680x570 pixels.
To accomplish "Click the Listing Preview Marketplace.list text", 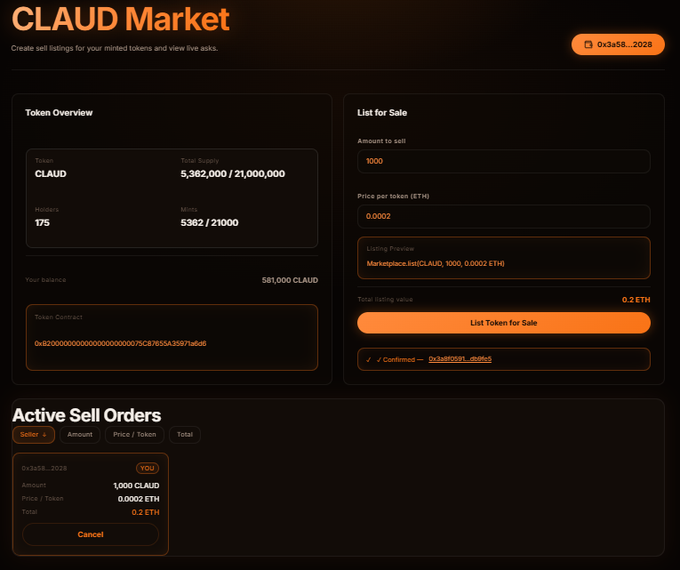I will point(435,263).
